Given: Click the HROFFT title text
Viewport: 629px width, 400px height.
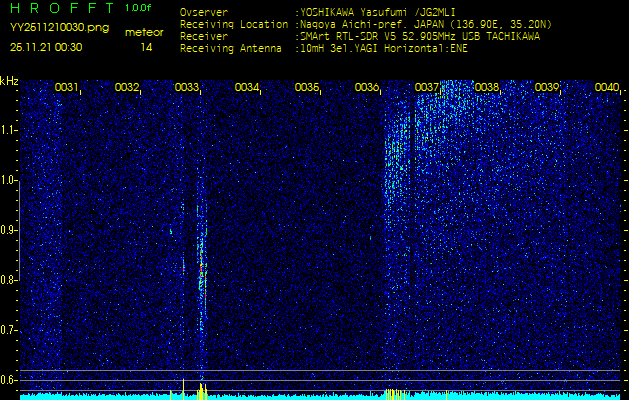Looking at the screenshot, I should pos(63,8).
